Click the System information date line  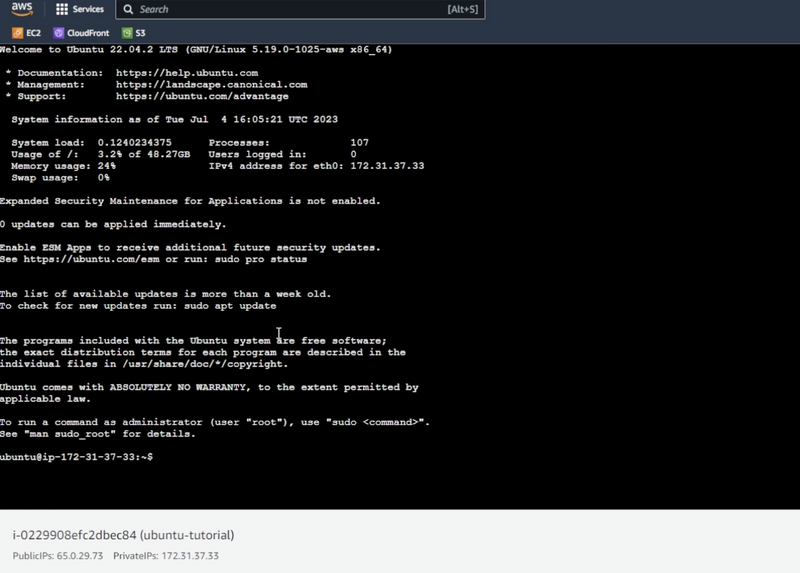point(174,119)
